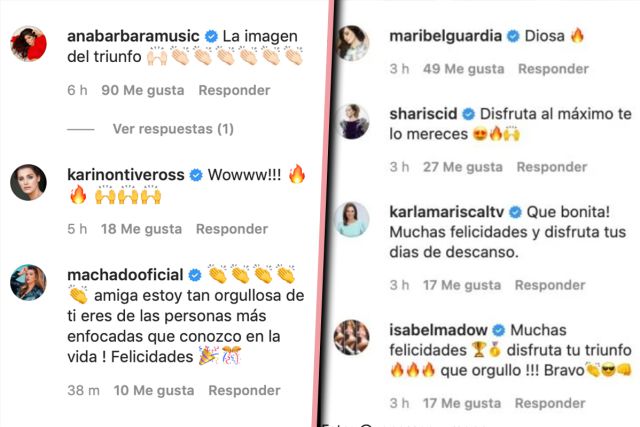
Task: Click verified badge beside karinontiveross
Action: 196,175
